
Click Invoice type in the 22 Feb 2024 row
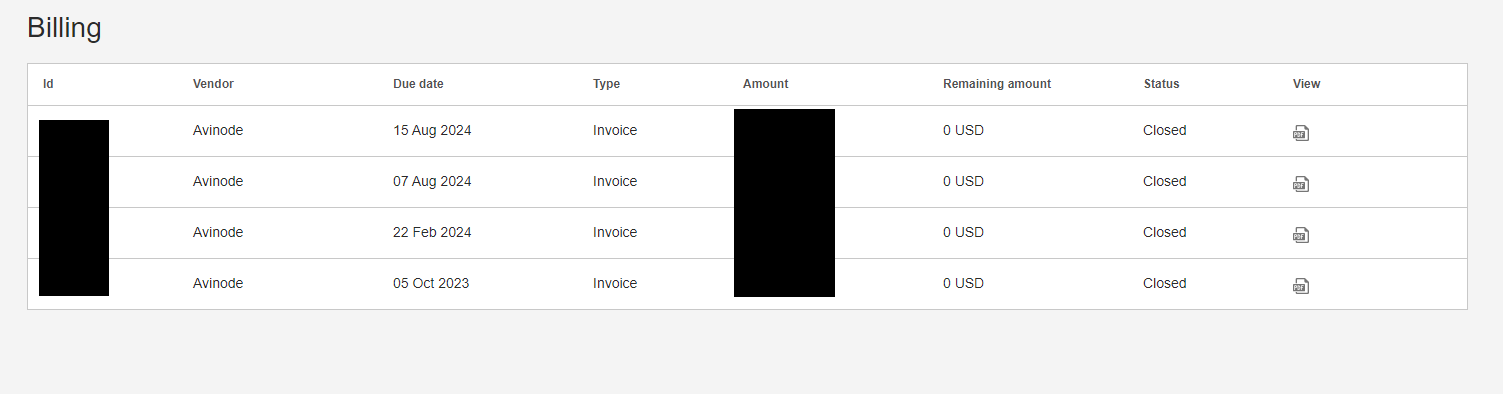[615, 233]
